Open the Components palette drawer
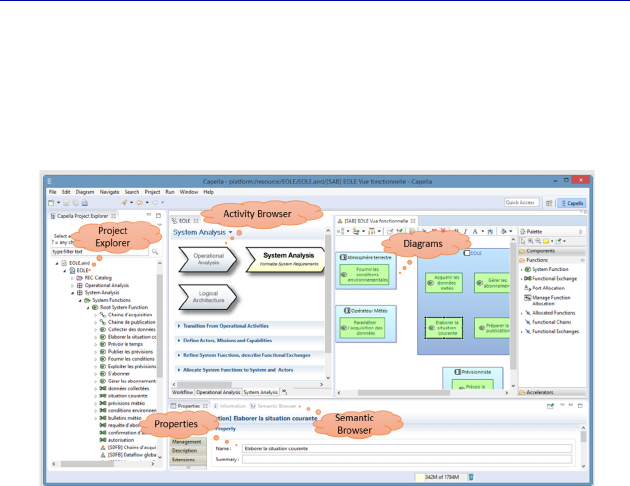Screen dimensions: 630x486 (x=552, y=251)
